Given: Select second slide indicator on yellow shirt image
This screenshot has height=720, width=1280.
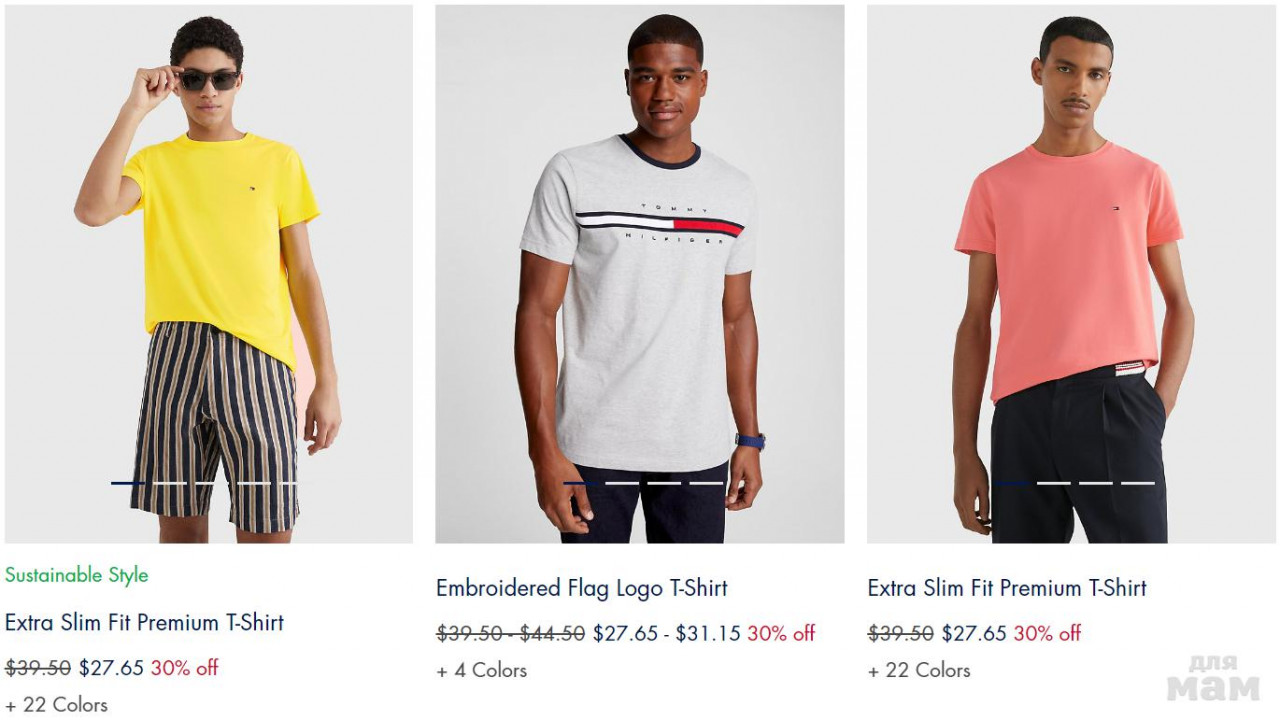Looking at the screenshot, I should click(x=170, y=483).
